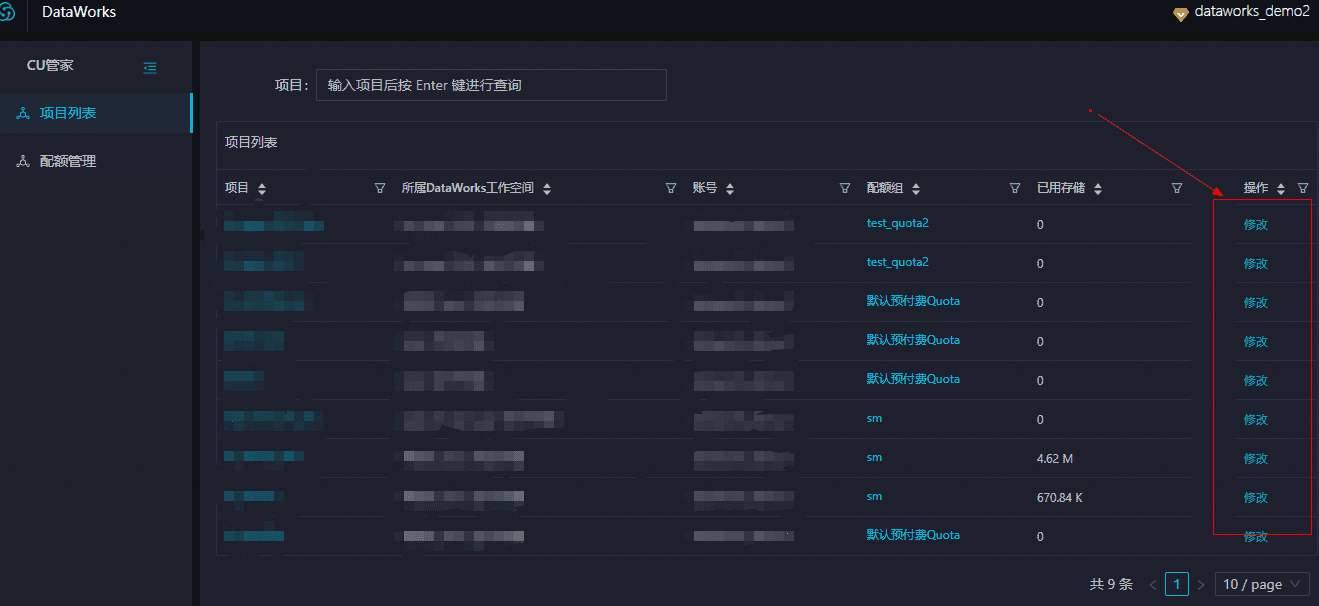Sort table by 已用存储 column
The width and height of the screenshot is (1319, 606).
coord(1098,189)
